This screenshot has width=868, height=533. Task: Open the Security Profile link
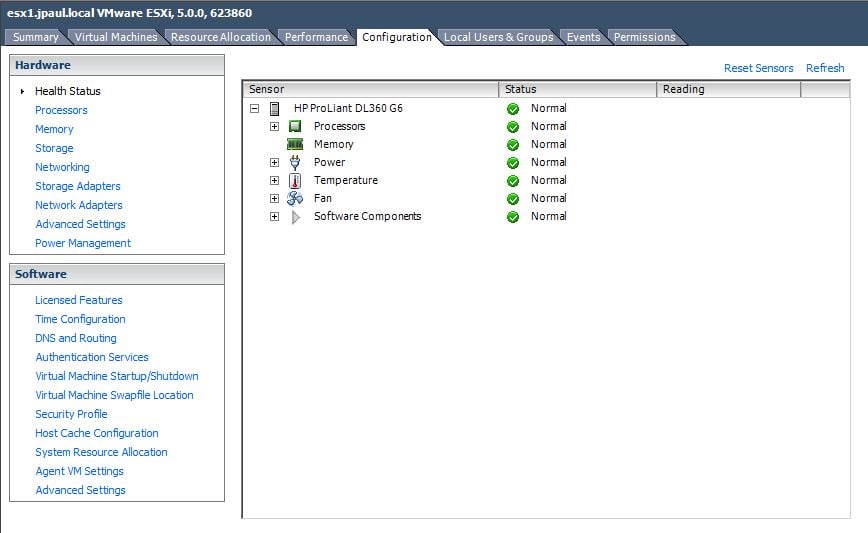71,414
